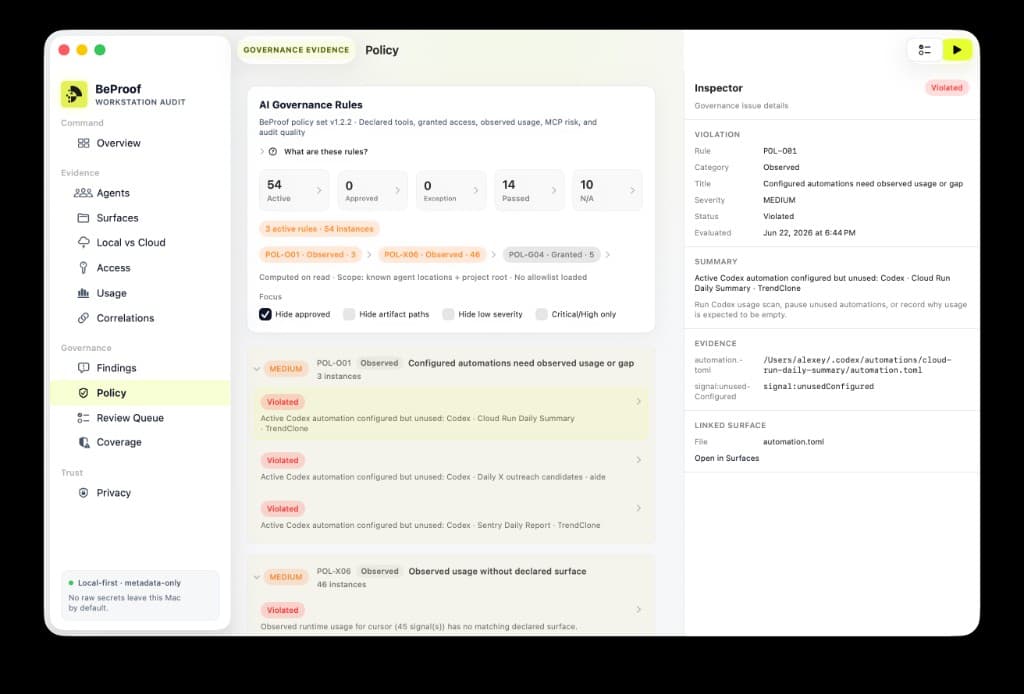The height and width of the screenshot is (694, 1024).
Task: Select the Sentry Daily Report violation row
Action: click(449, 516)
